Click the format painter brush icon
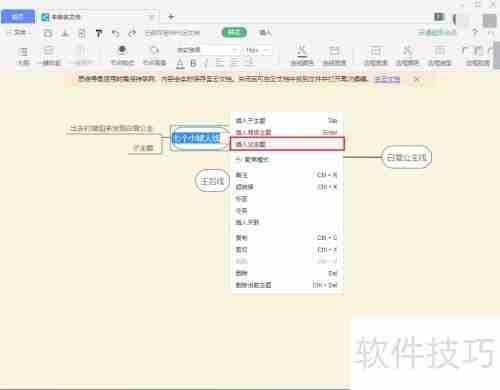Image resolution: width=500 pixels, height=390 pixels. click(x=99, y=33)
